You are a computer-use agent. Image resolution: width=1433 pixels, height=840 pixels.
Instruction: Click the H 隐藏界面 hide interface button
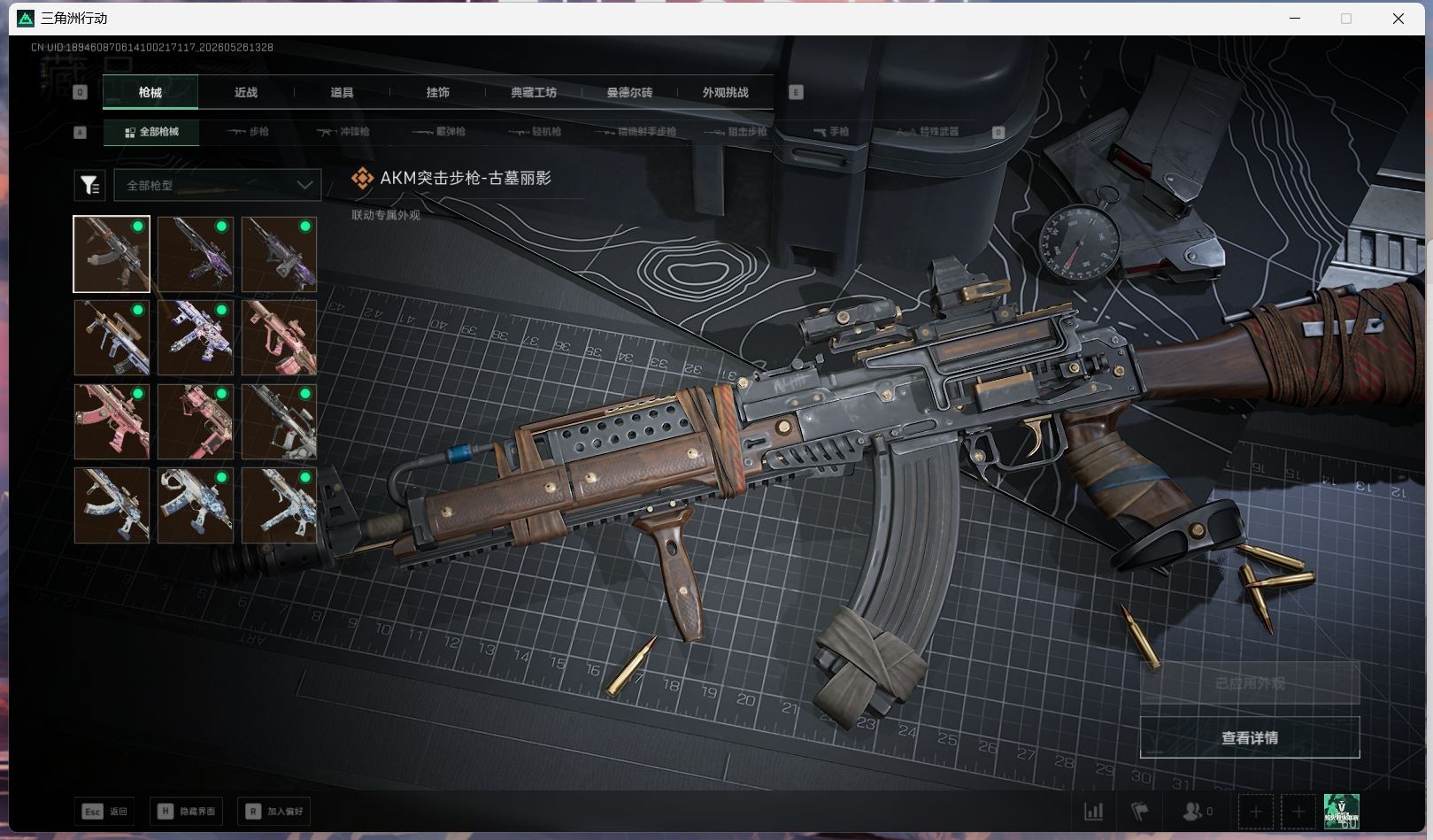(x=186, y=811)
